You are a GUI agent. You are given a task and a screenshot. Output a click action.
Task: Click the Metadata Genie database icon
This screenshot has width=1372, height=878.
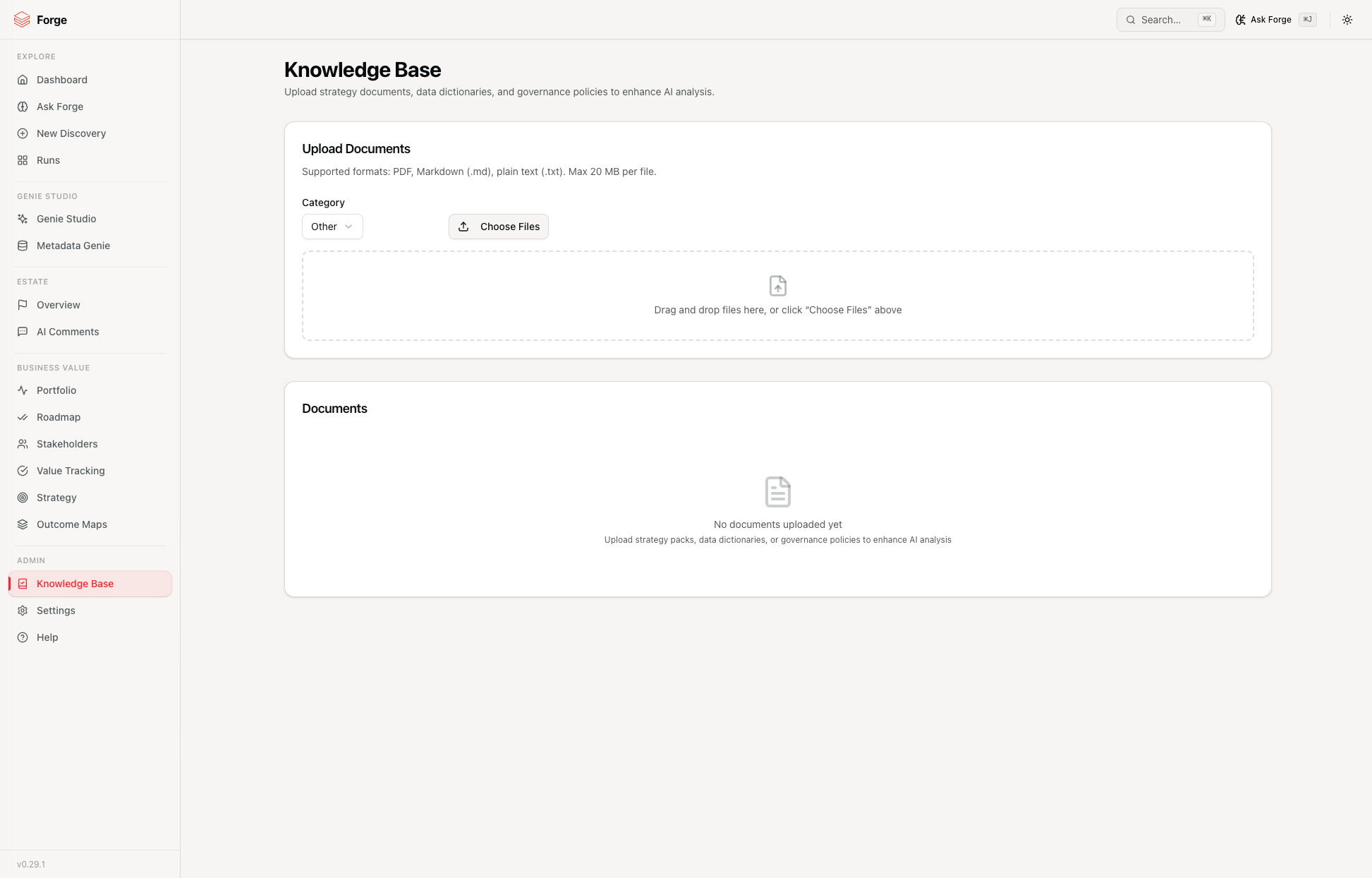[x=23, y=246]
